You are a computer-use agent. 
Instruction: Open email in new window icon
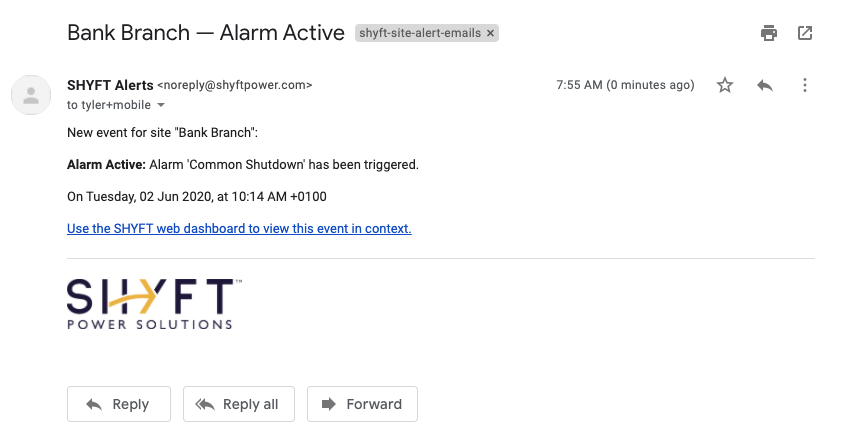click(805, 33)
